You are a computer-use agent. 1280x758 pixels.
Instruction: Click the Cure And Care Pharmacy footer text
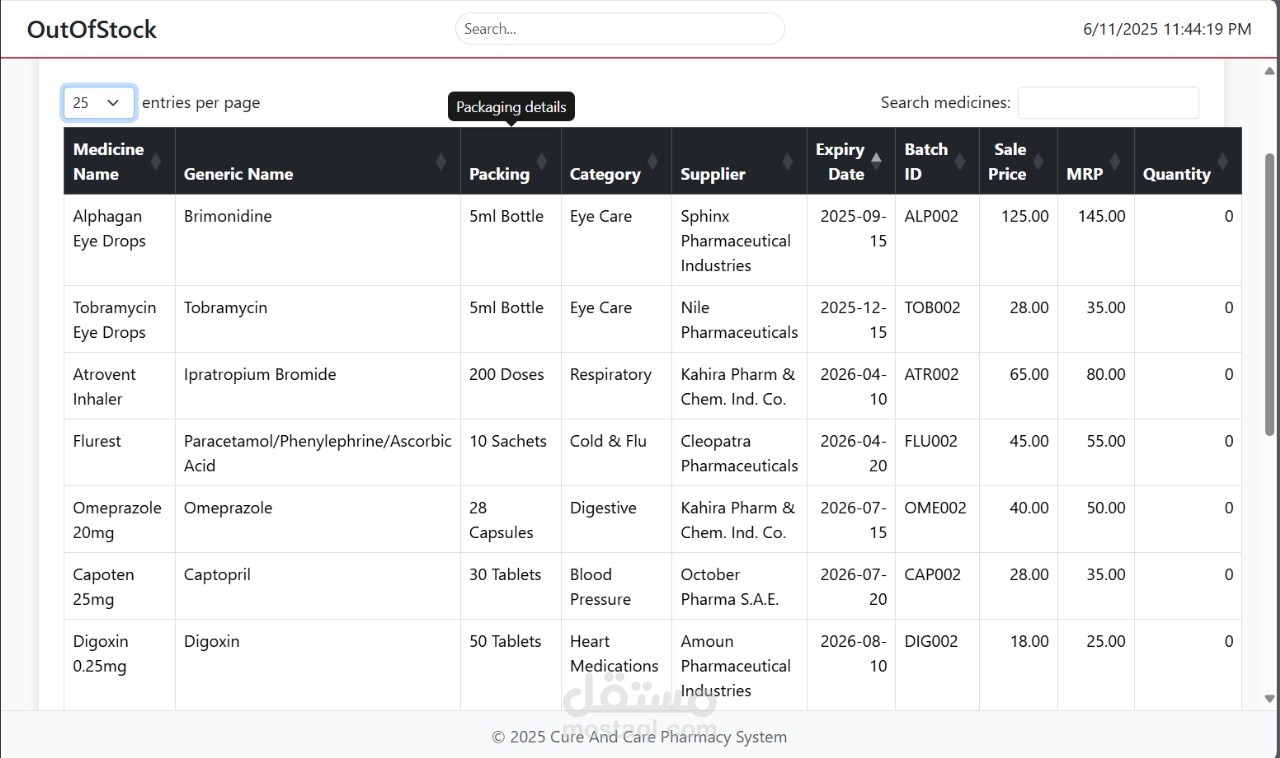[x=639, y=737]
